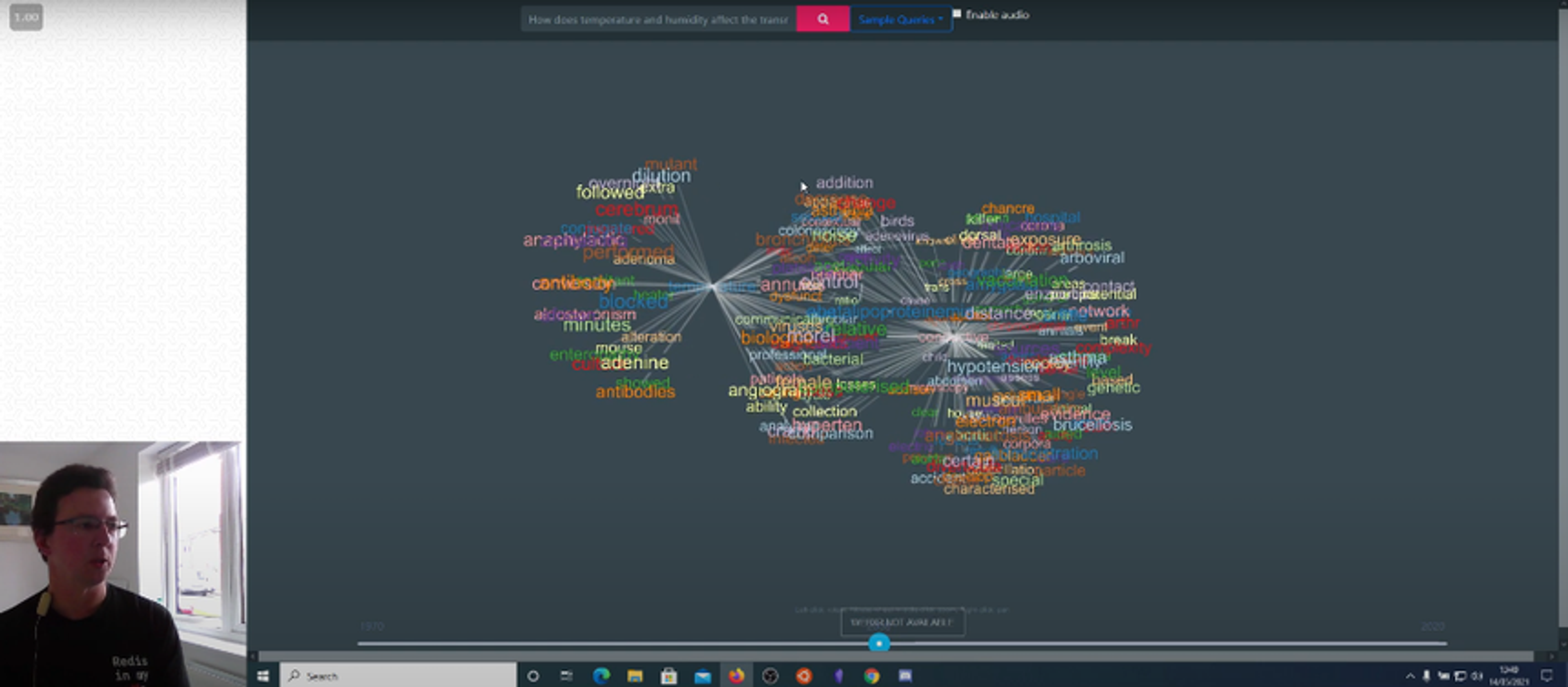The width and height of the screenshot is (1568, 687).
Task: Move the year timeline slider handle
Action: (x=878, y=643)
